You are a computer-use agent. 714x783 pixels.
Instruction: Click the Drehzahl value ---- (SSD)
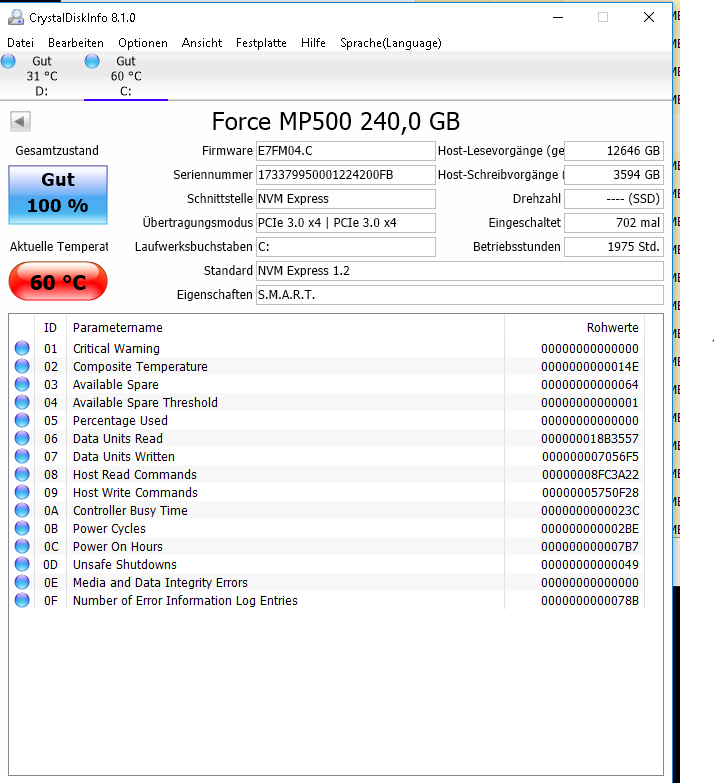[614, 199]
